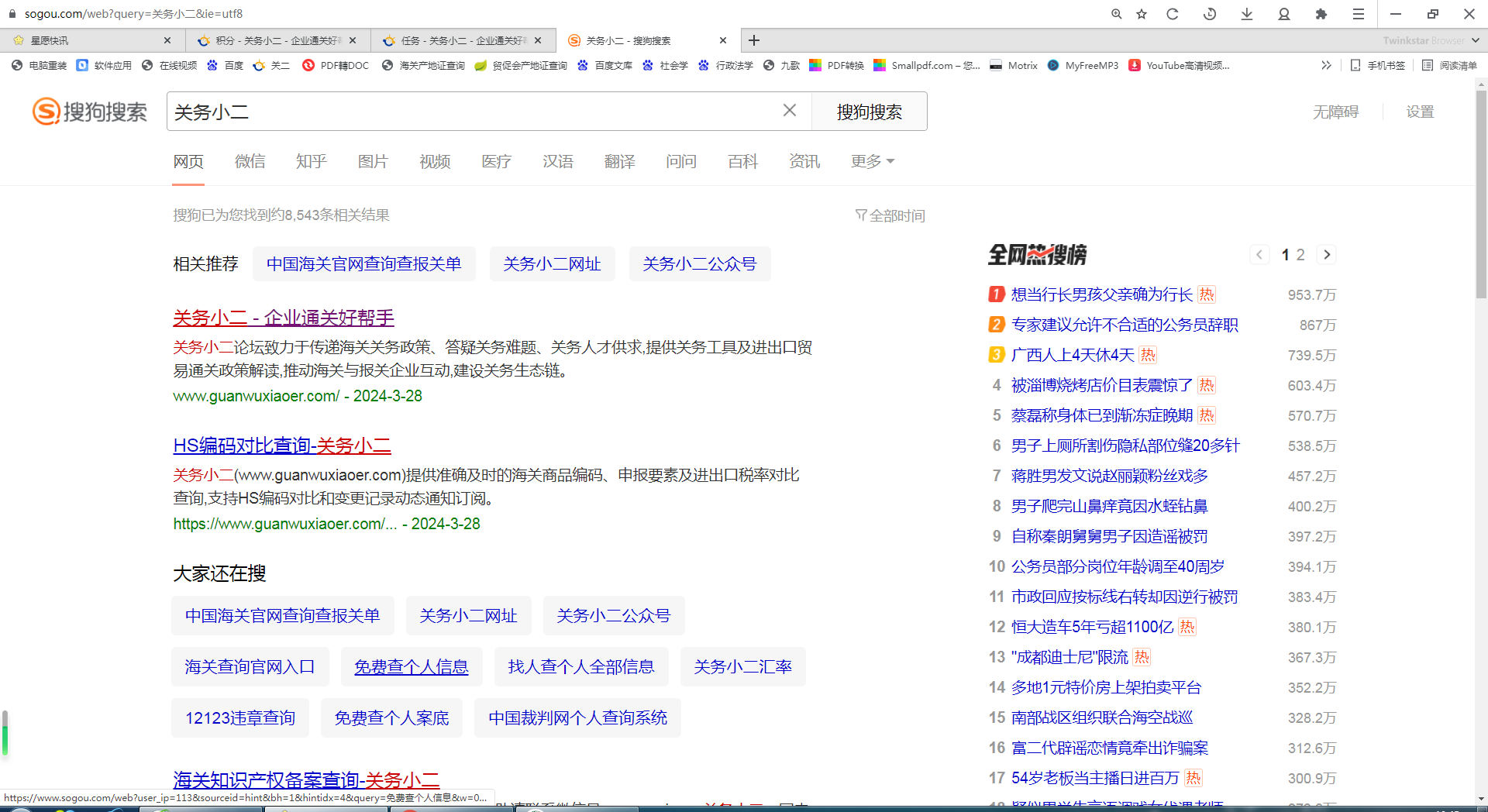1488x812 pixels.
Task: Click suggestion 免费查个人信息
Action: [x=412, y=666]
